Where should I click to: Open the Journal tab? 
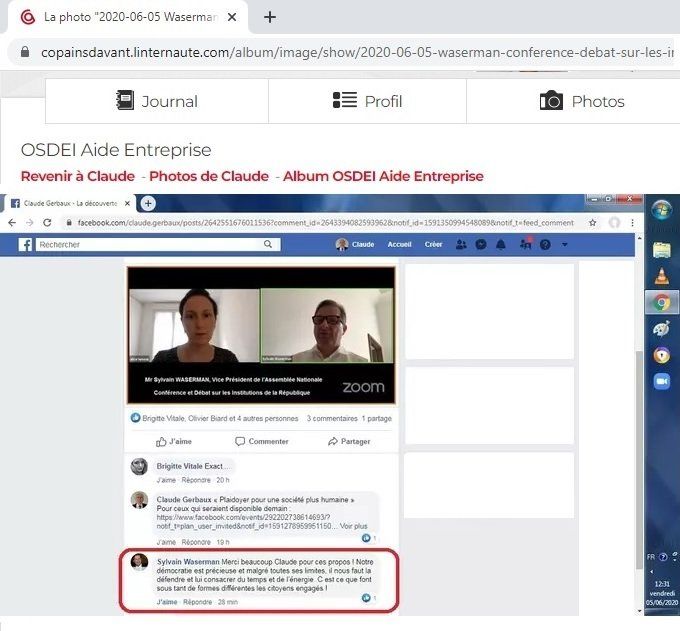click(x=157, y=101)
